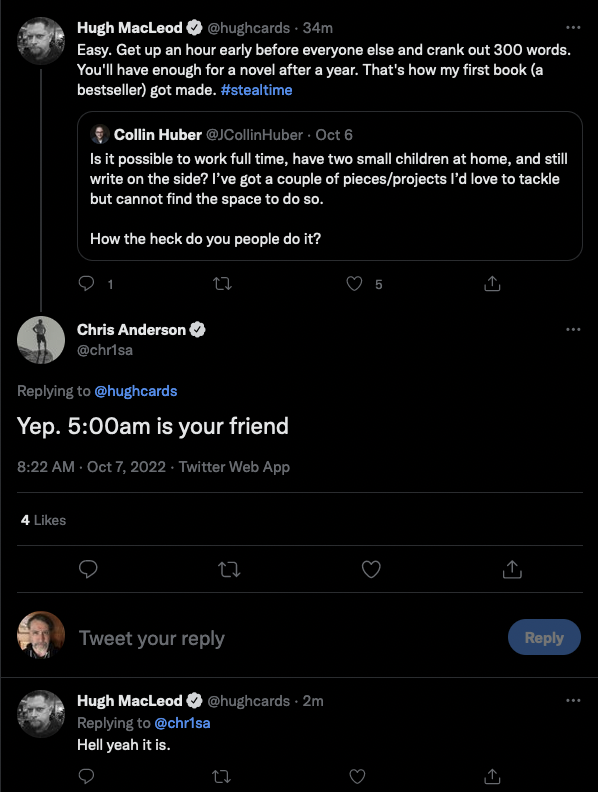Like Chris Anderson's 5:00am tweet
The height and width of the screenshot is (792, 598).
point(371,569)
